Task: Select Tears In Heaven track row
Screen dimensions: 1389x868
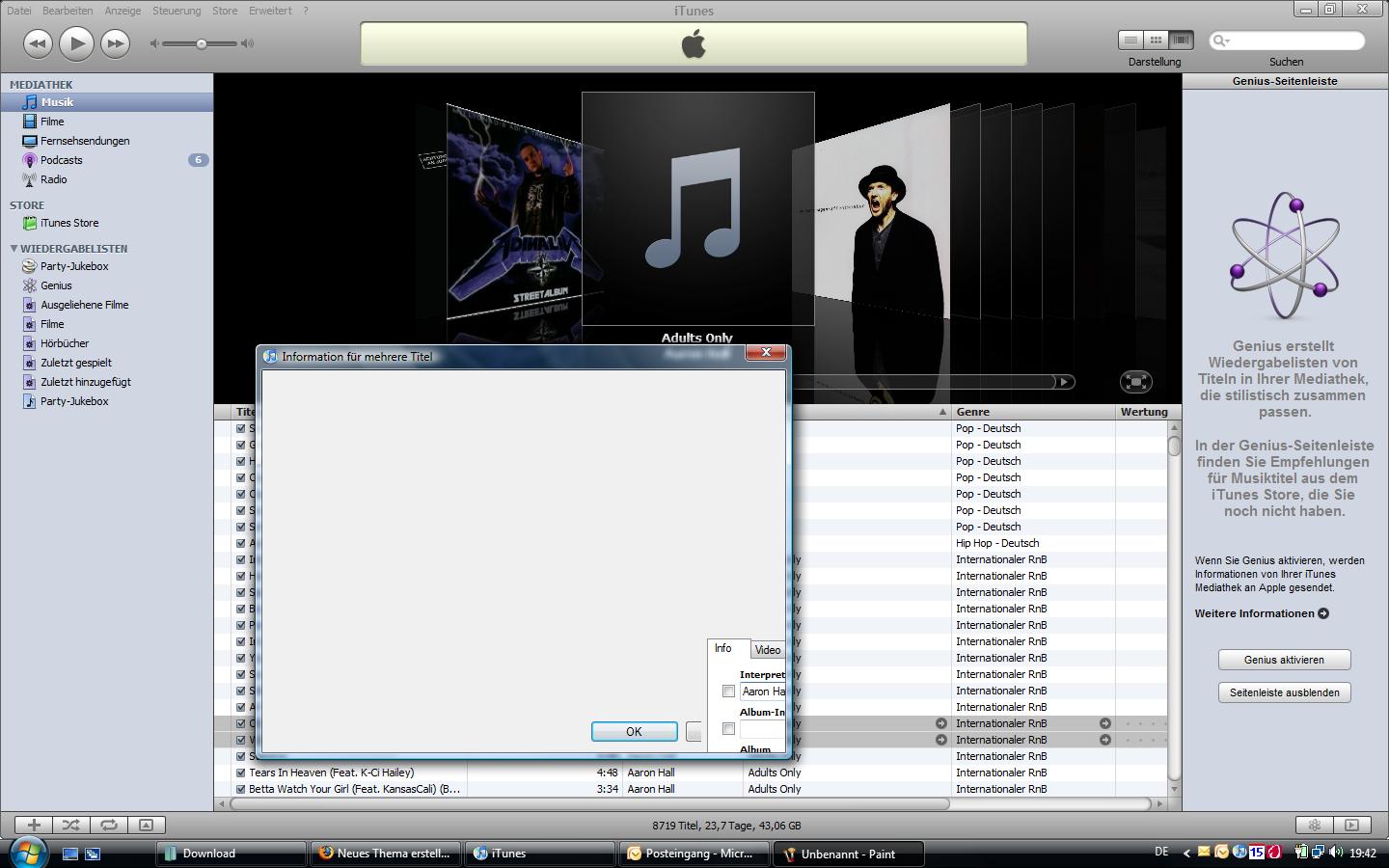Action: click(690, 773)
